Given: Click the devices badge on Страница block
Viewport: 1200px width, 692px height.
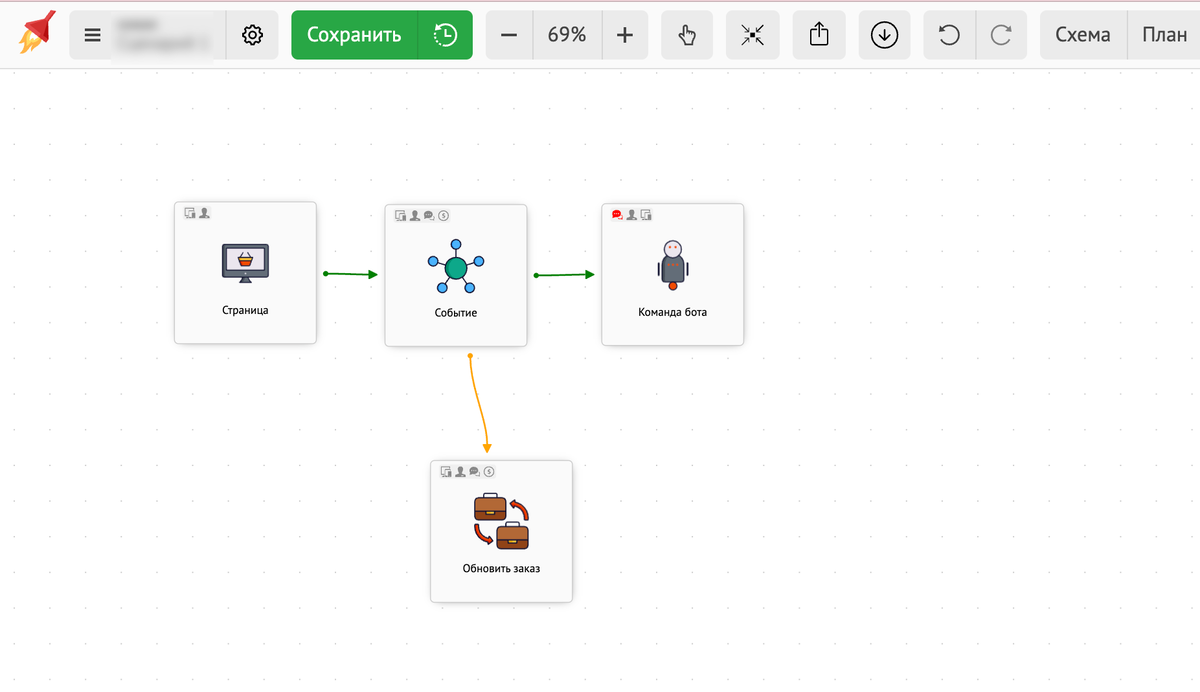Looking at the screenshot, I should coord(191,212).
